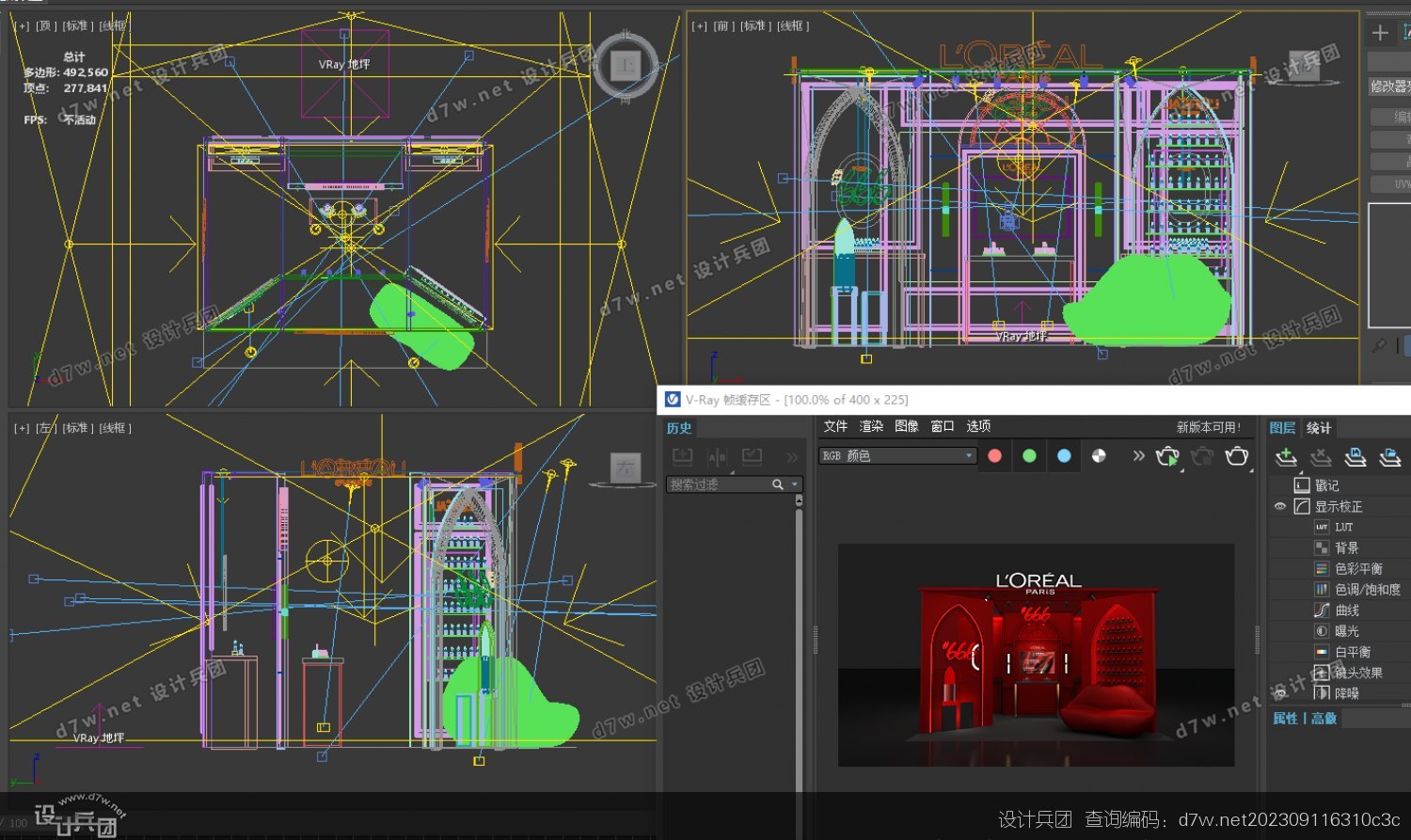
Task: Open the 选项 menu in V-Ray frame buffer
Action: (978, 426)
